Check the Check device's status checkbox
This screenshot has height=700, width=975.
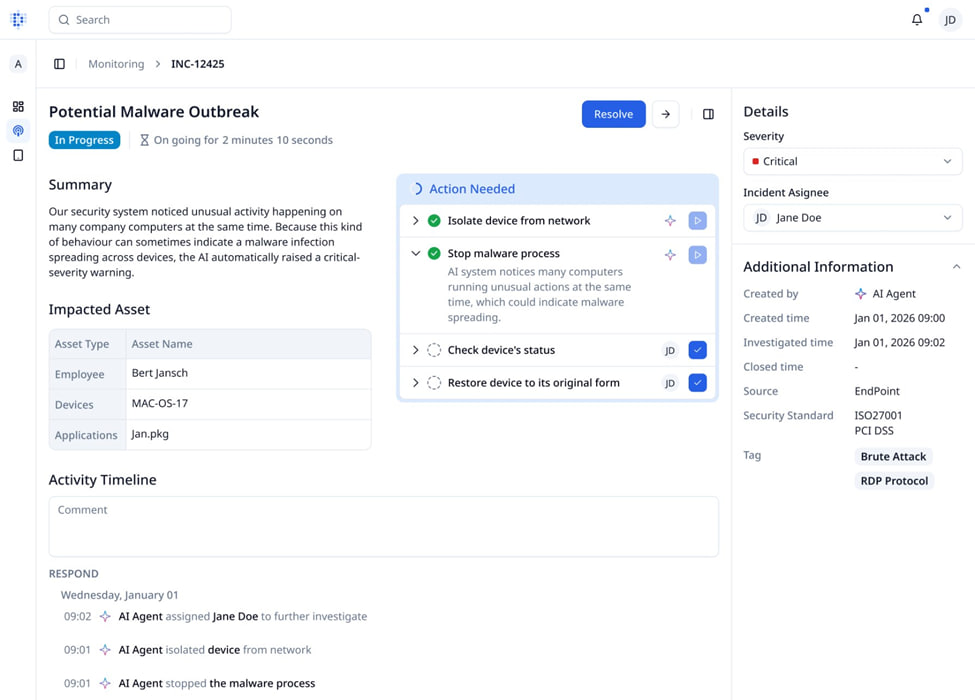click(697, 350)
